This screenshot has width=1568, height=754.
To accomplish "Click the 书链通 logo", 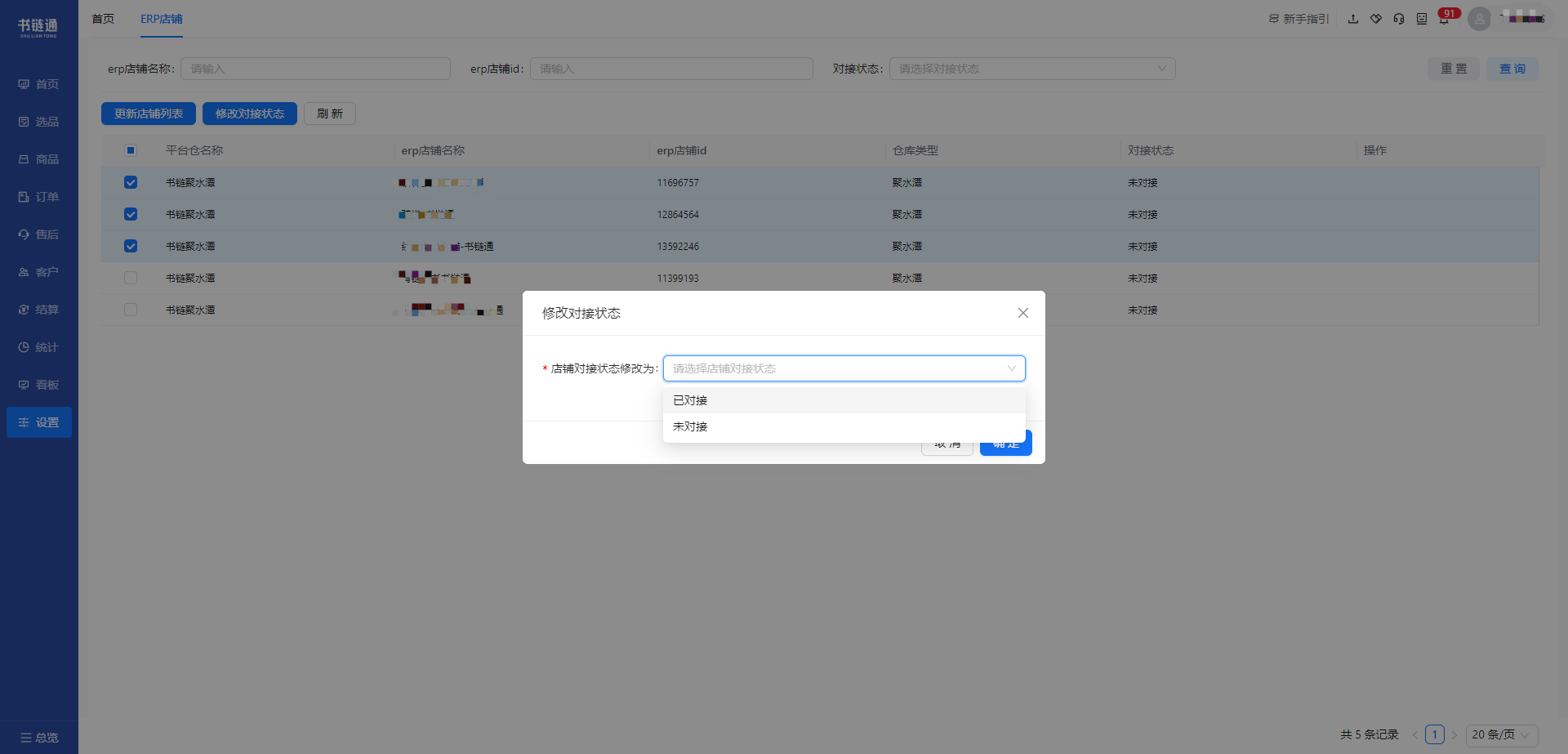I will (38, 28).
